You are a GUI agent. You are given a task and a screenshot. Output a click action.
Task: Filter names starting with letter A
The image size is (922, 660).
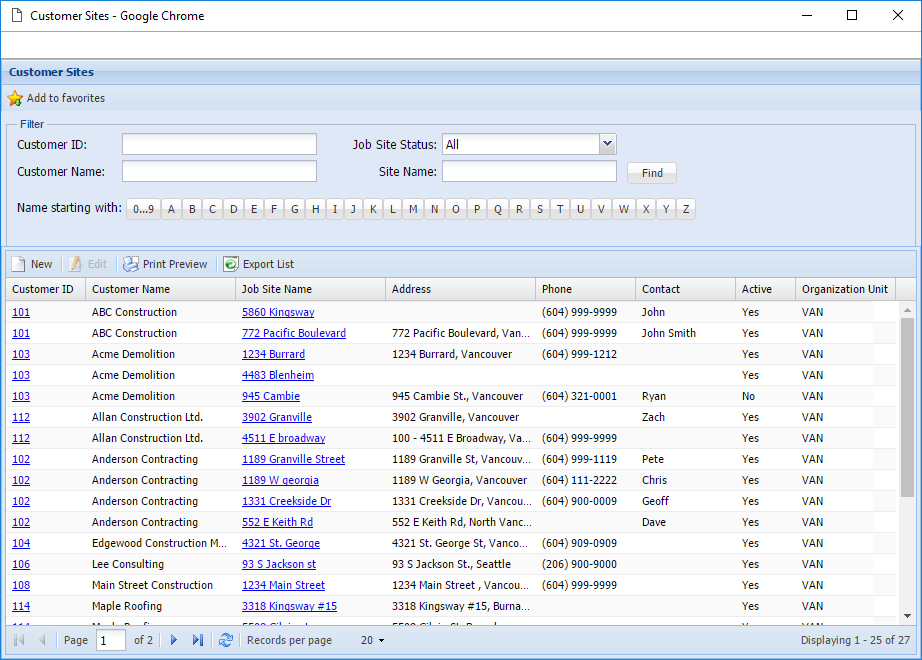tap(171, 209)
